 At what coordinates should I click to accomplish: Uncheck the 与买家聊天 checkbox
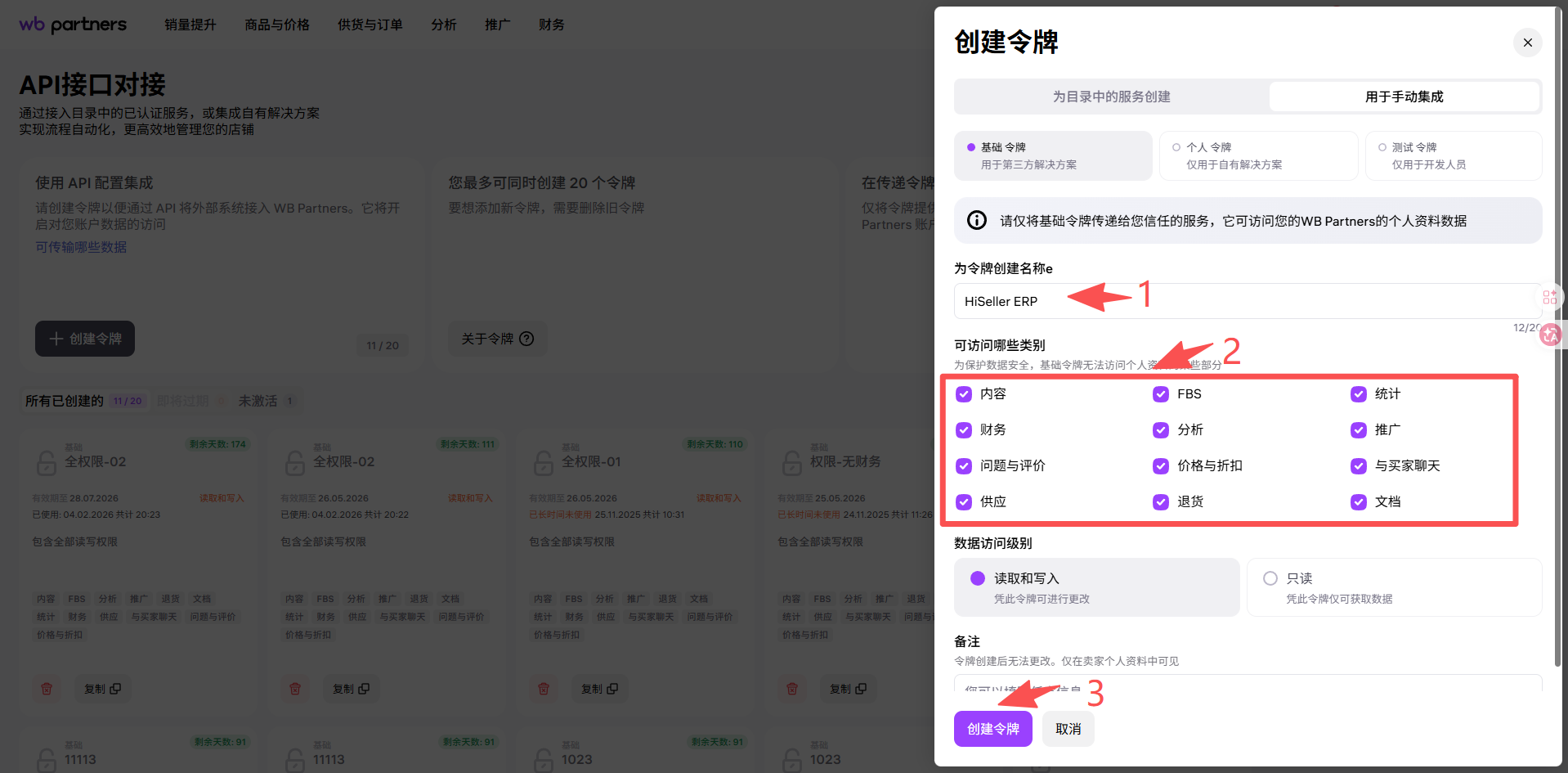[1358, 466]
